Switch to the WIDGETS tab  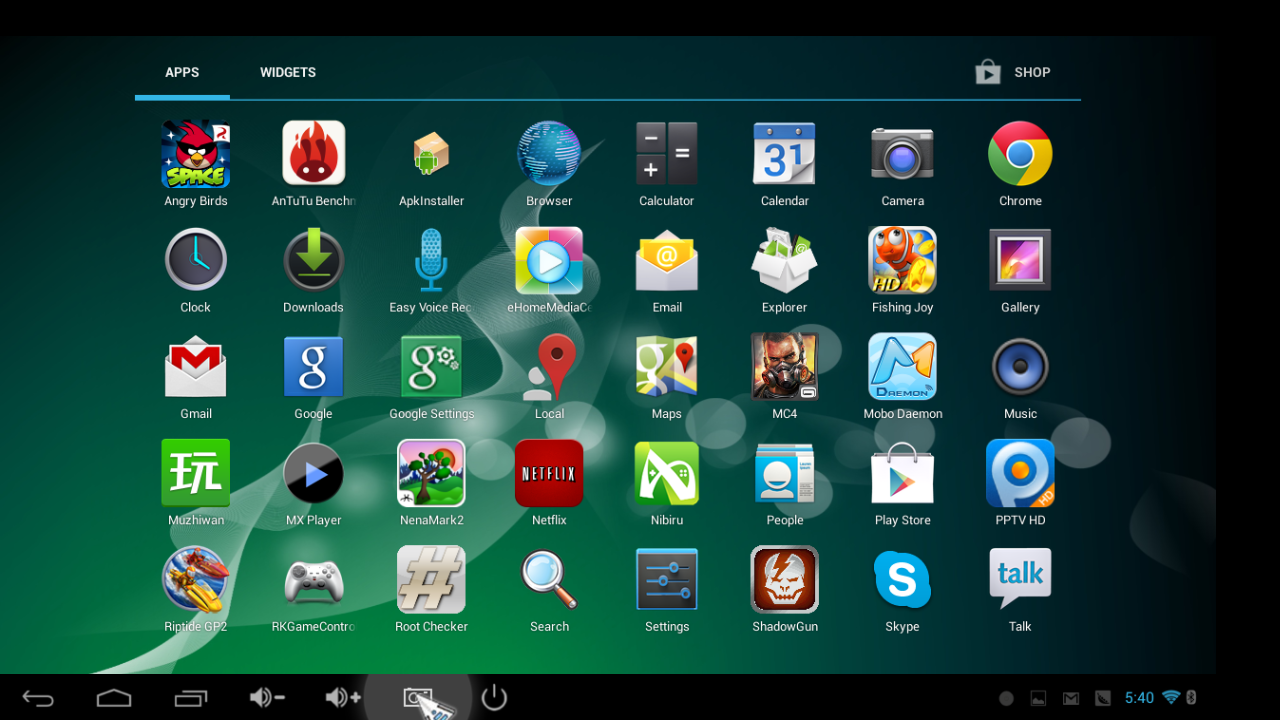coord(288,72)
